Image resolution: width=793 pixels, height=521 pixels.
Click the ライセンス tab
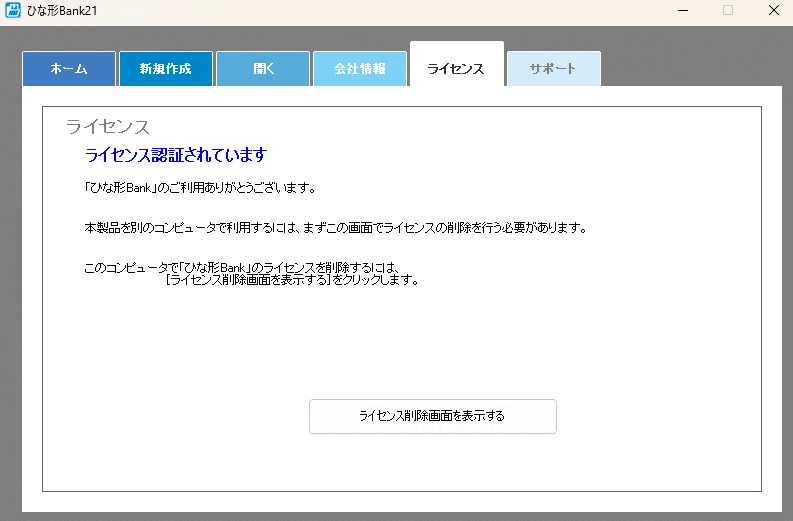pyautogui.click(x=457, y=64)
